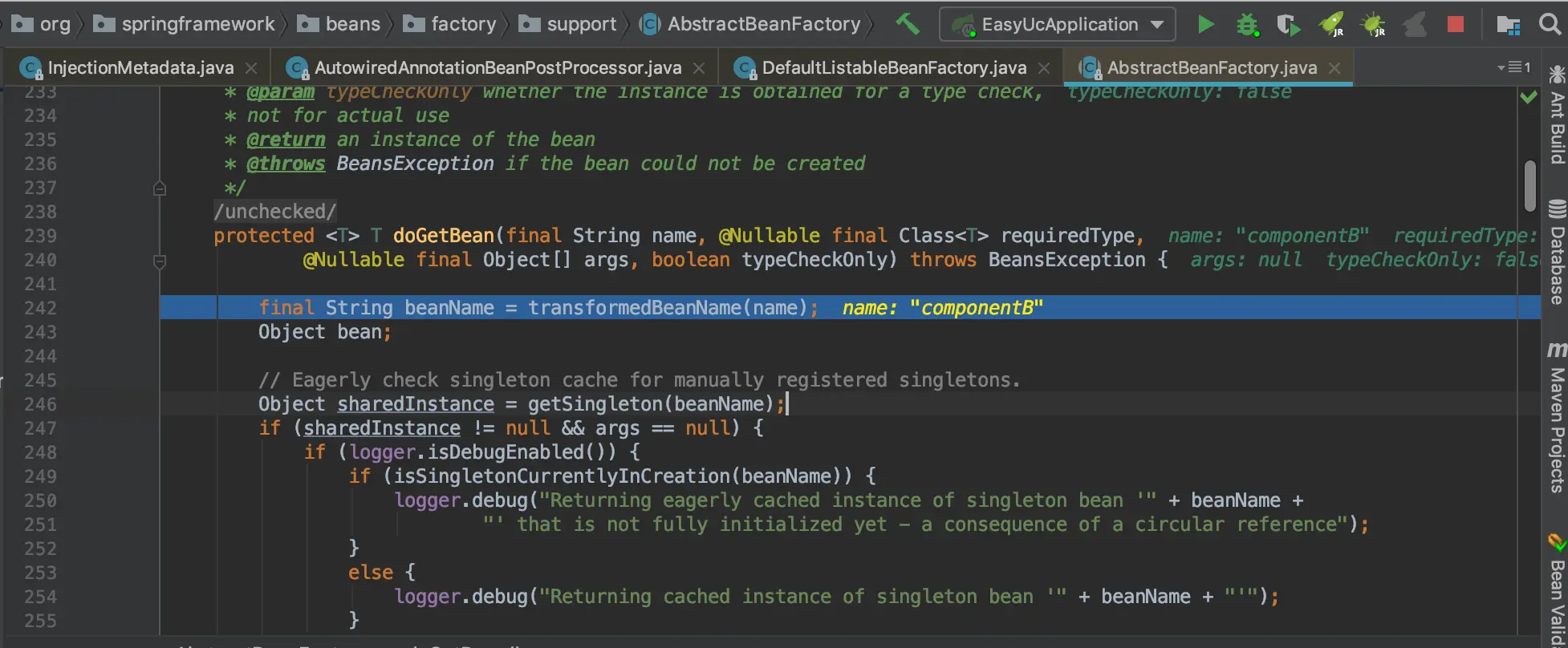Click the "Returning cached instance" string on line 254
Image resolution: width=1568 pixels, height=648 pixels.
[802, 597]
